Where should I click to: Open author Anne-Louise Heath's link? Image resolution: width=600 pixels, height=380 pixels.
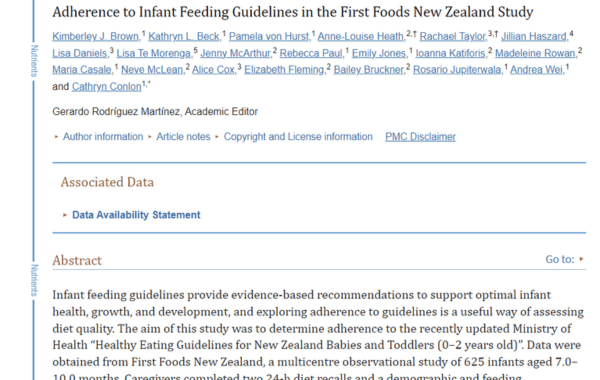click(x=361, y=36)
